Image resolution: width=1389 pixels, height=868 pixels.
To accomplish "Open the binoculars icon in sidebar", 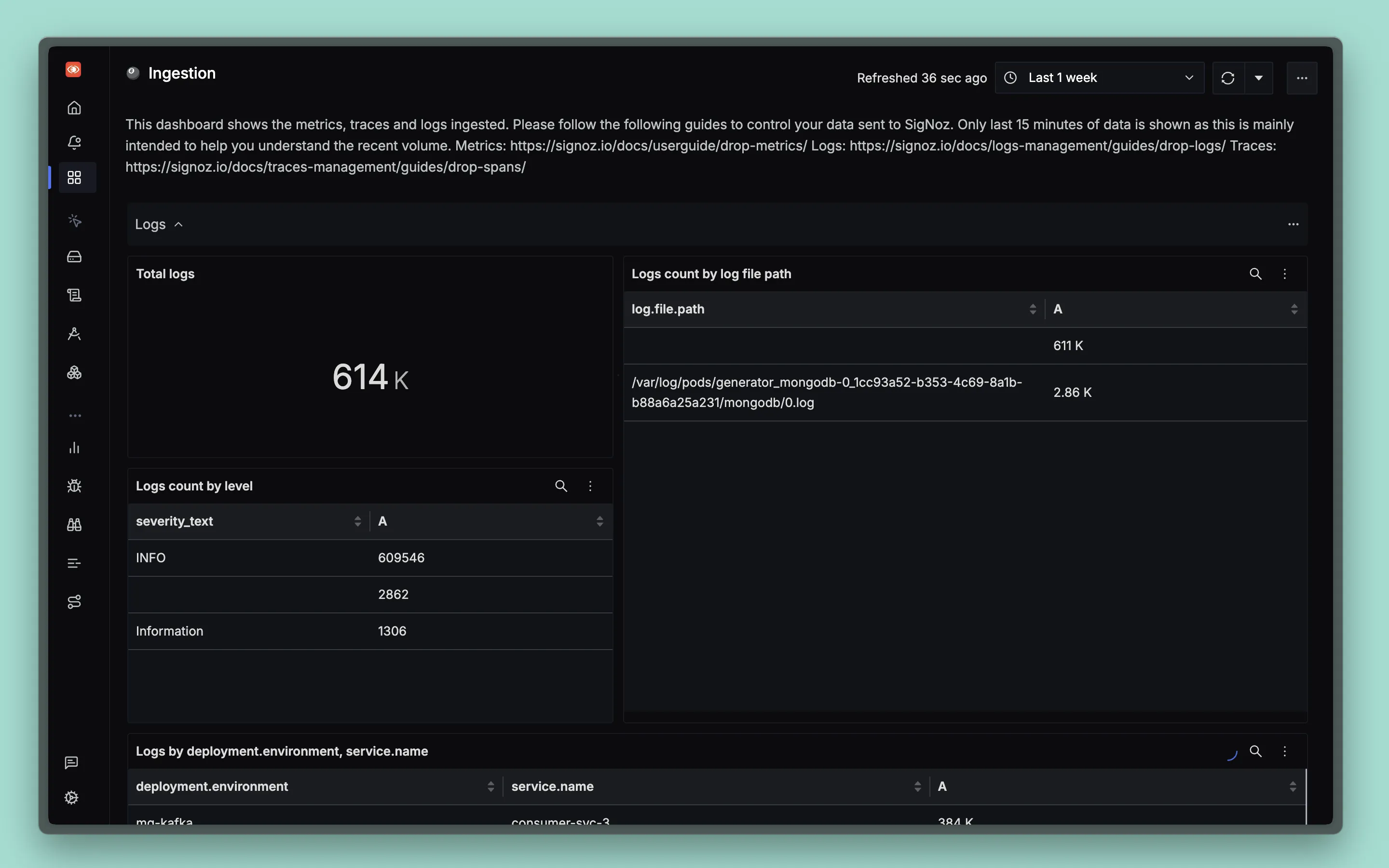I will tap(74, 525).
